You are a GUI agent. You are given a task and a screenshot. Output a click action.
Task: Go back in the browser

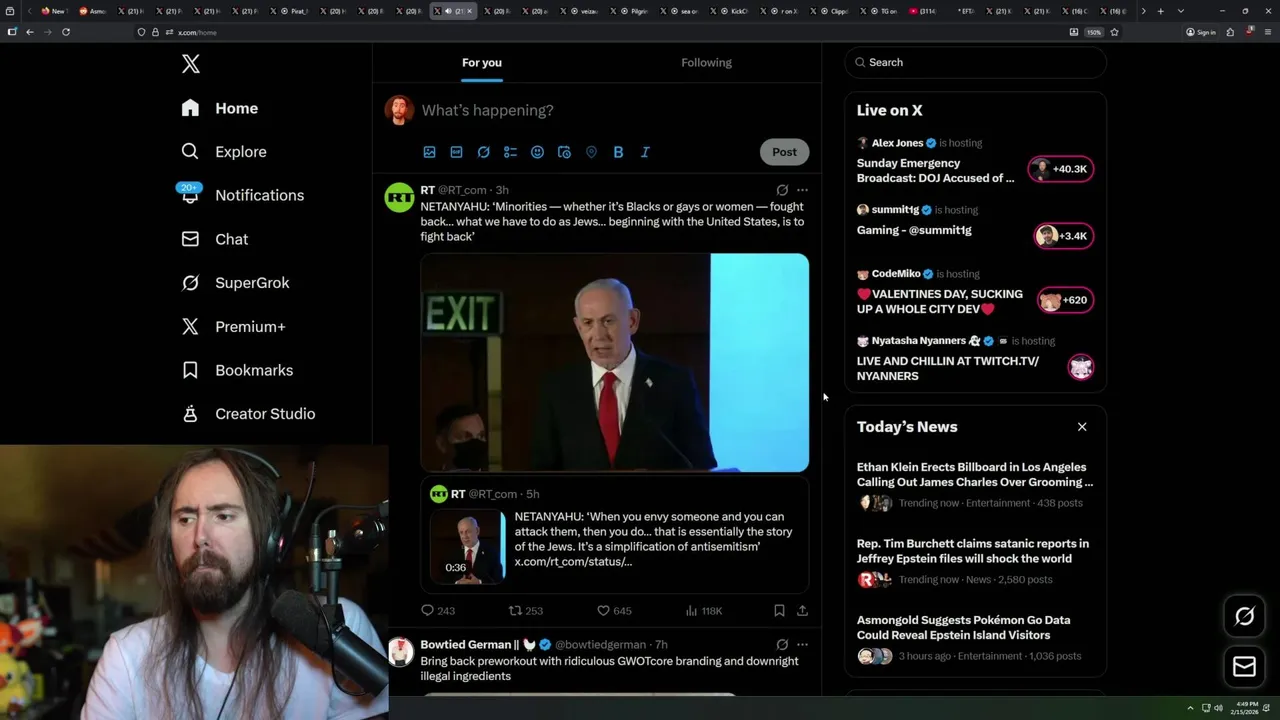point(30,32)
